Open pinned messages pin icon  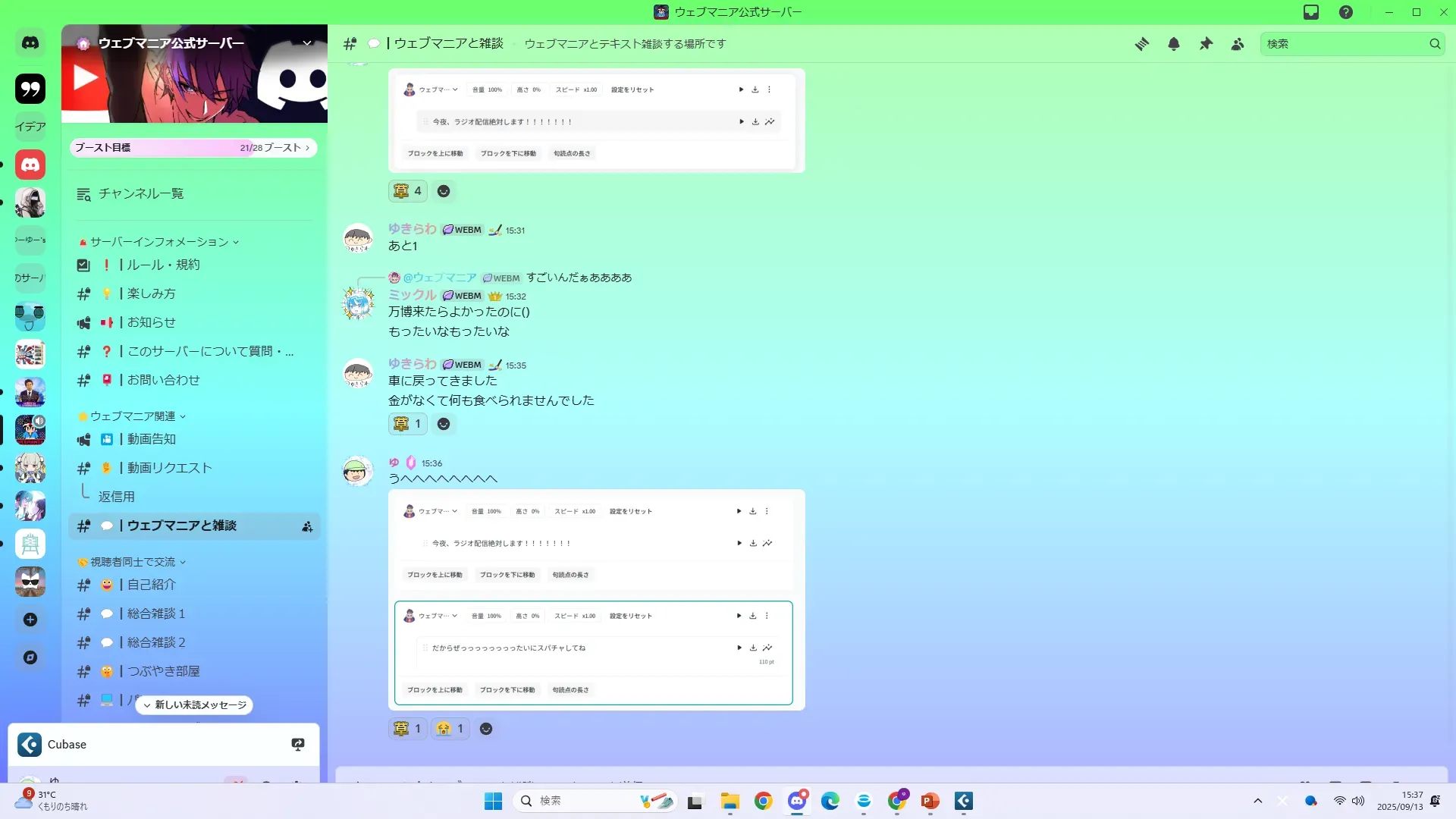(1206, 44)
